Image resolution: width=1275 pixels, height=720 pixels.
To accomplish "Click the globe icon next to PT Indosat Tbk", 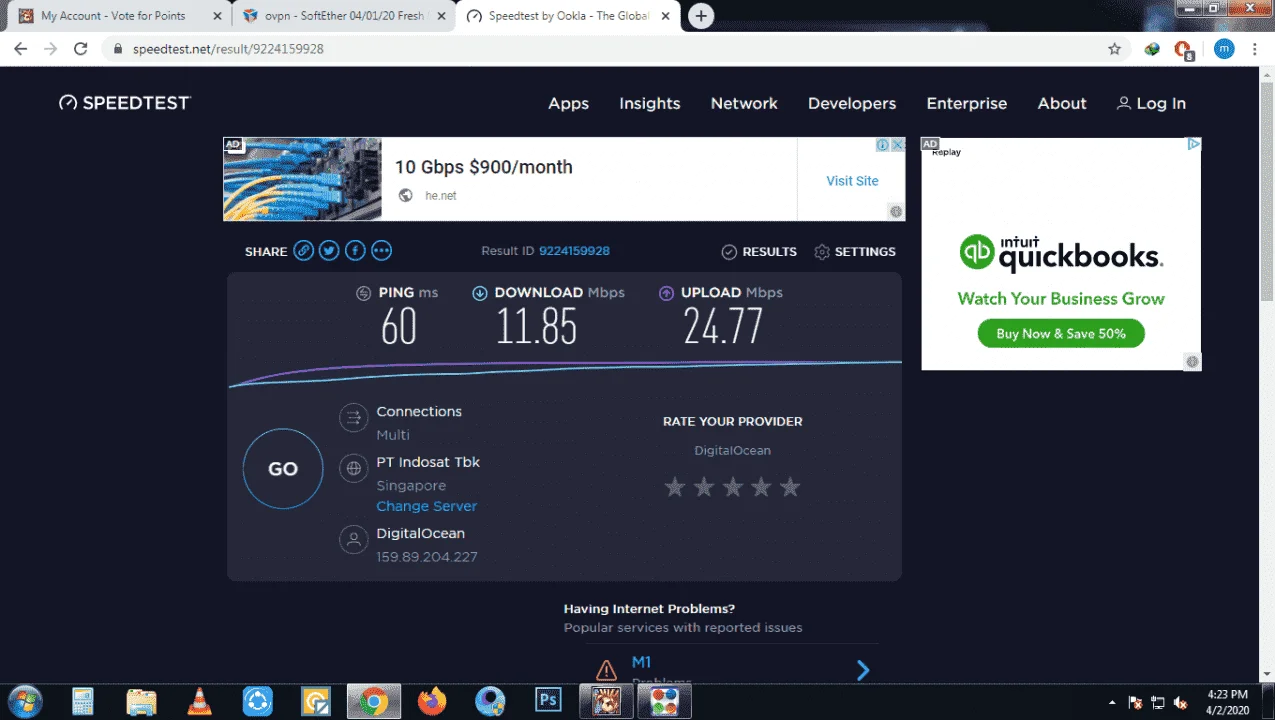I will pos(353,468).
